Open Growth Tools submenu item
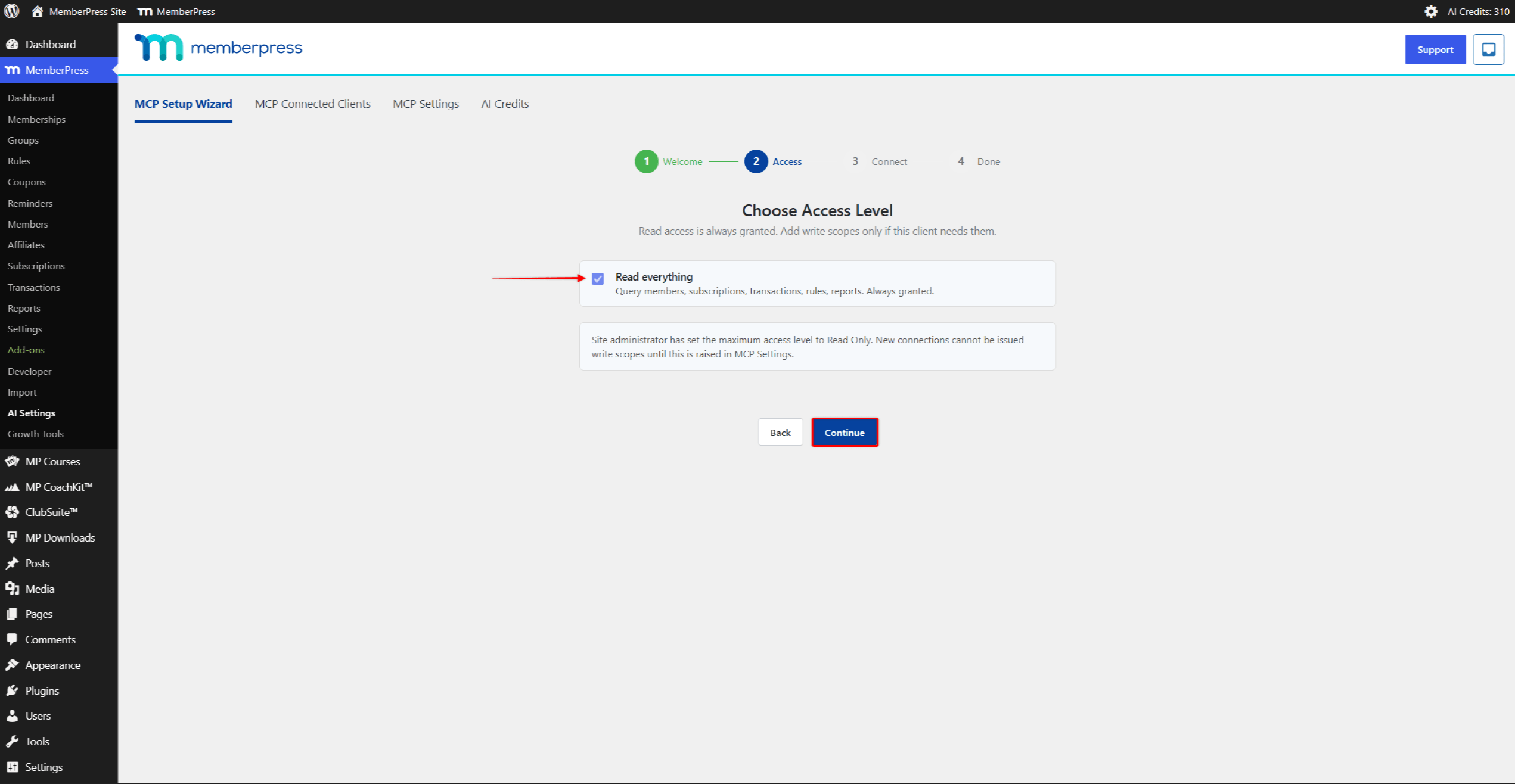The image size is (1515, 784). click(35, 434)
